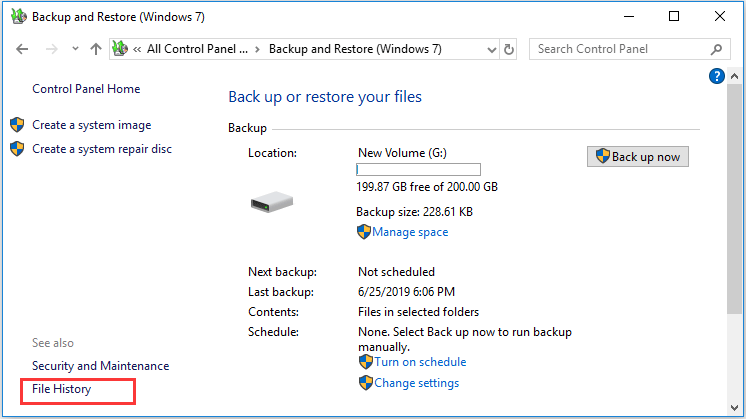The width and height of the screenshot is (746, 419).
Task: Click '199.87 GB free of 200.00 GB' text
Action: 427,187
